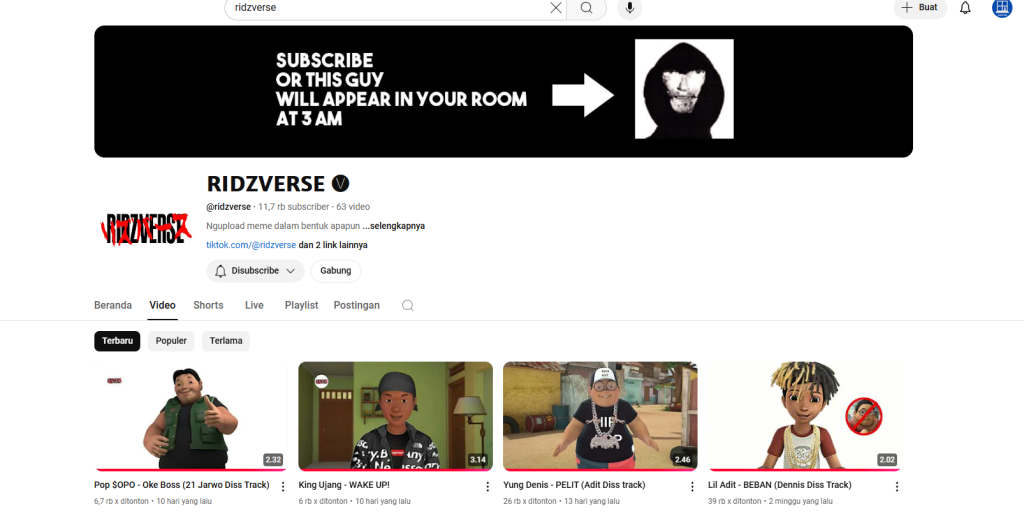The width and height of the screenshot is (1024, 523).
Task: Go to the Live tab
Action: 254,305
